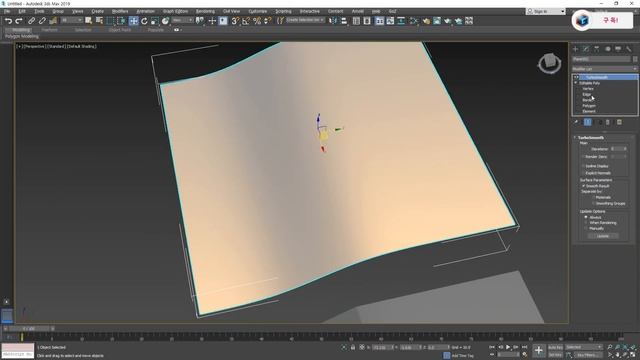Toggle Show End Result button

point(588,122)
